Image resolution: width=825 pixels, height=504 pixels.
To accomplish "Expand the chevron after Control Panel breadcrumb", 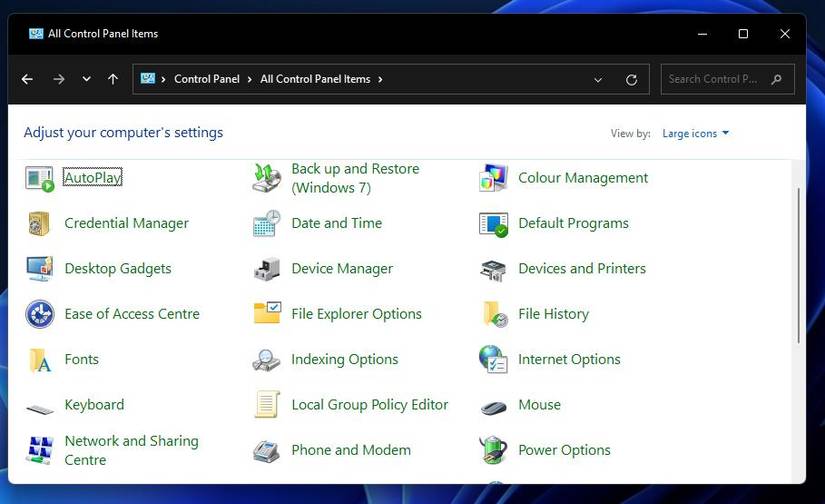I will (250, 79).
